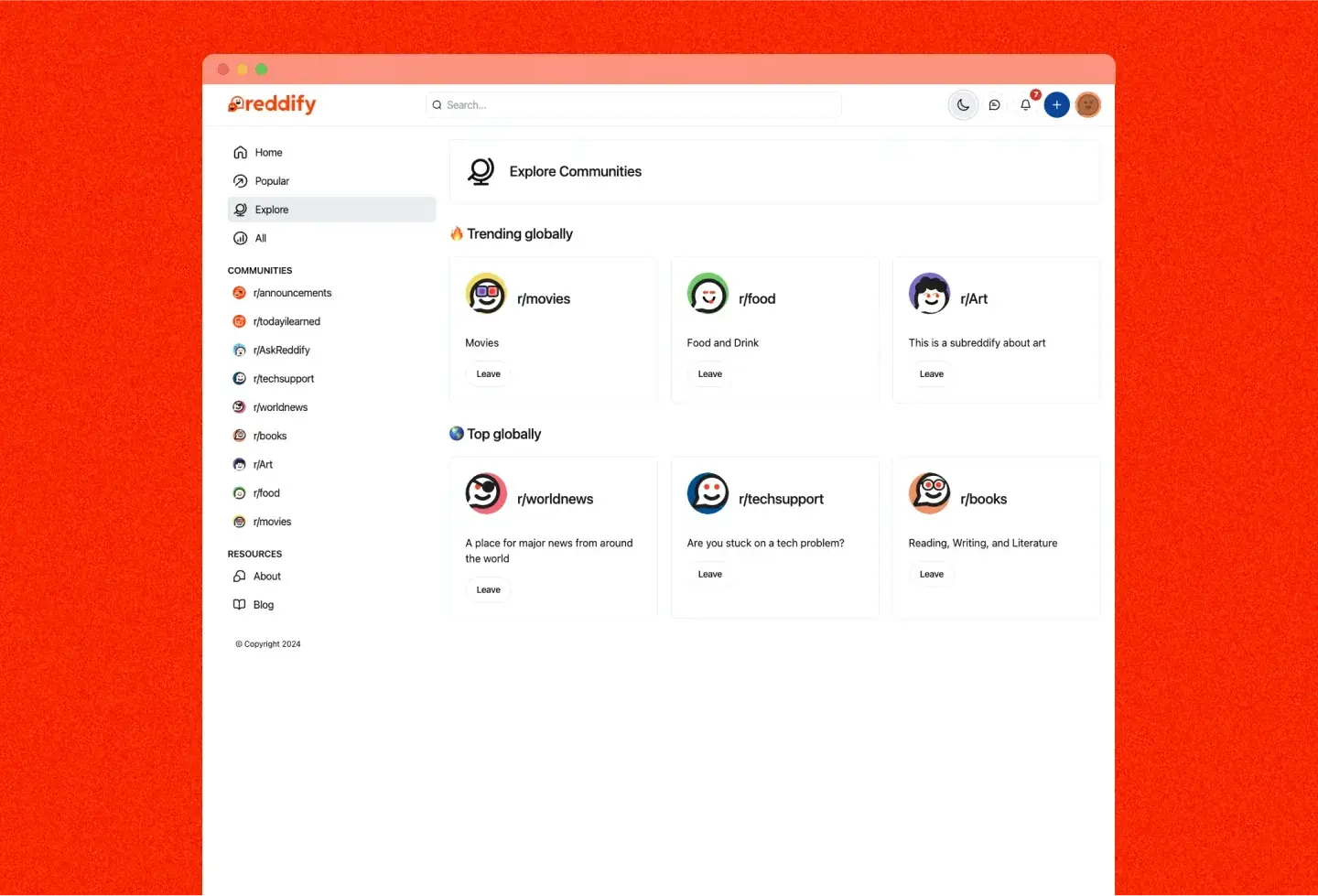Leave the r/food community
Viewport: 1318px width, 896px height.
coord(710,374)
